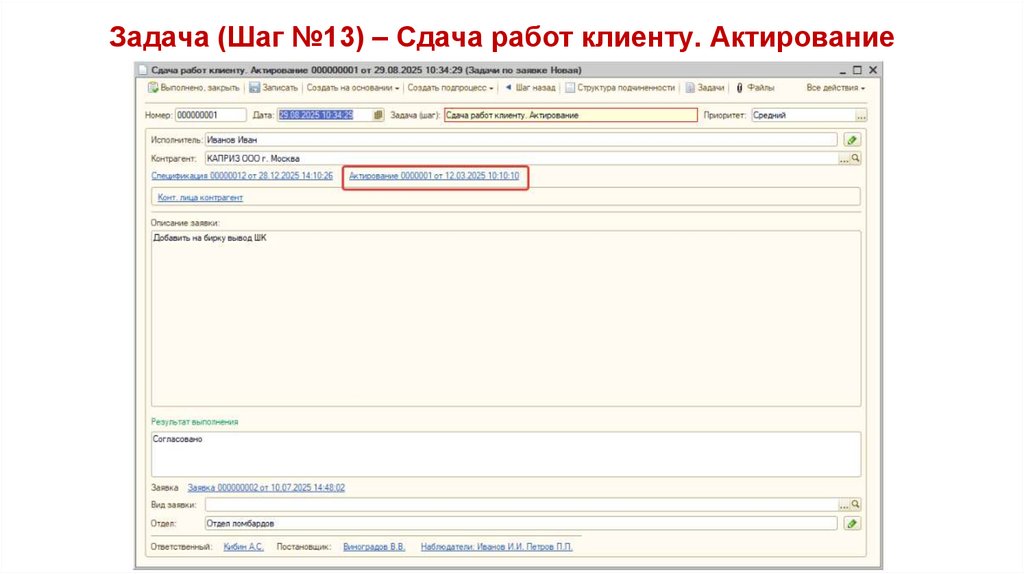1024x574 pixels.
Task: Open the 'Задачи' list button
Action: click(x=705, y=88)
